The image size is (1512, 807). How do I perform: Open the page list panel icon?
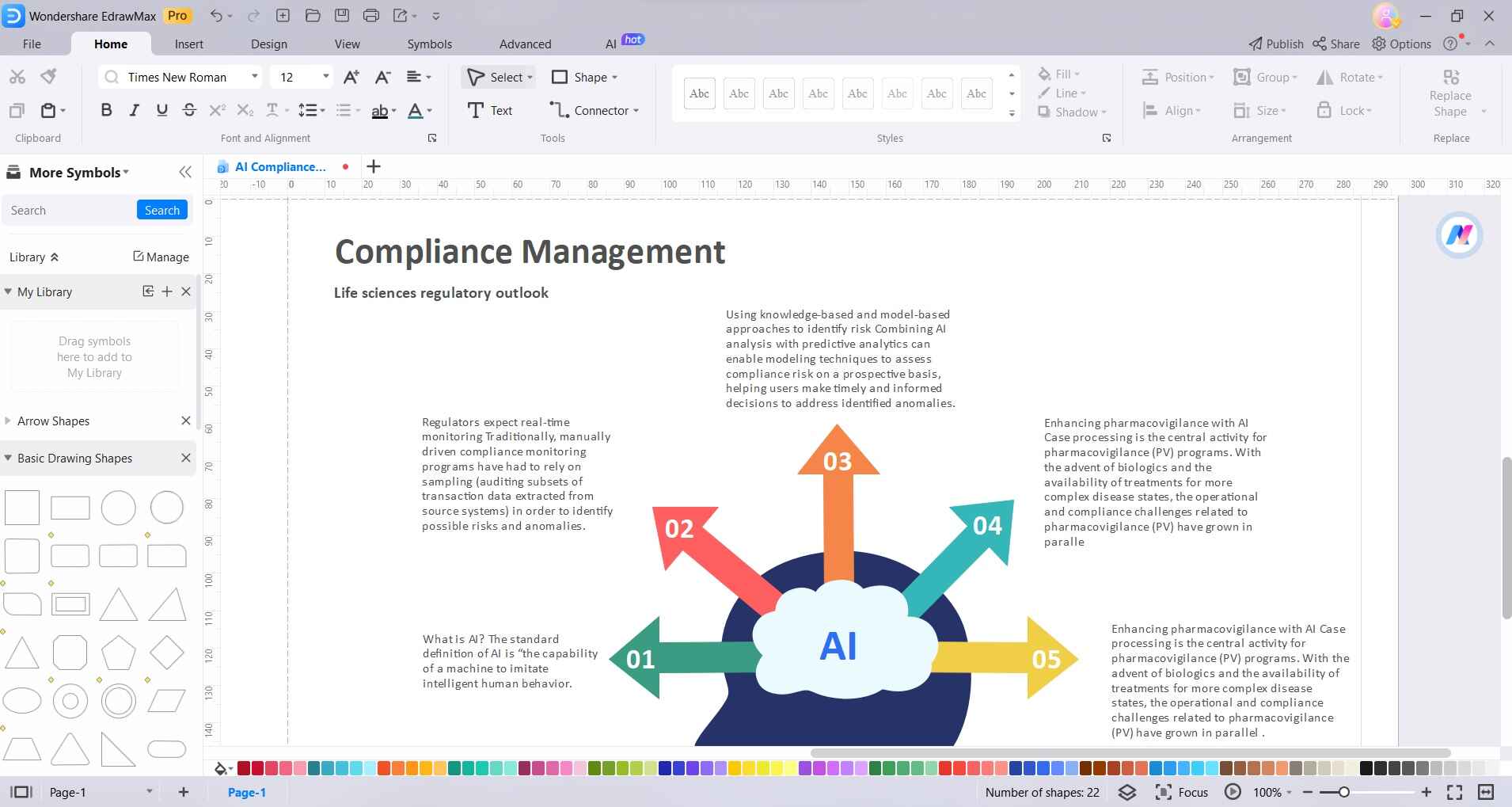21,792
